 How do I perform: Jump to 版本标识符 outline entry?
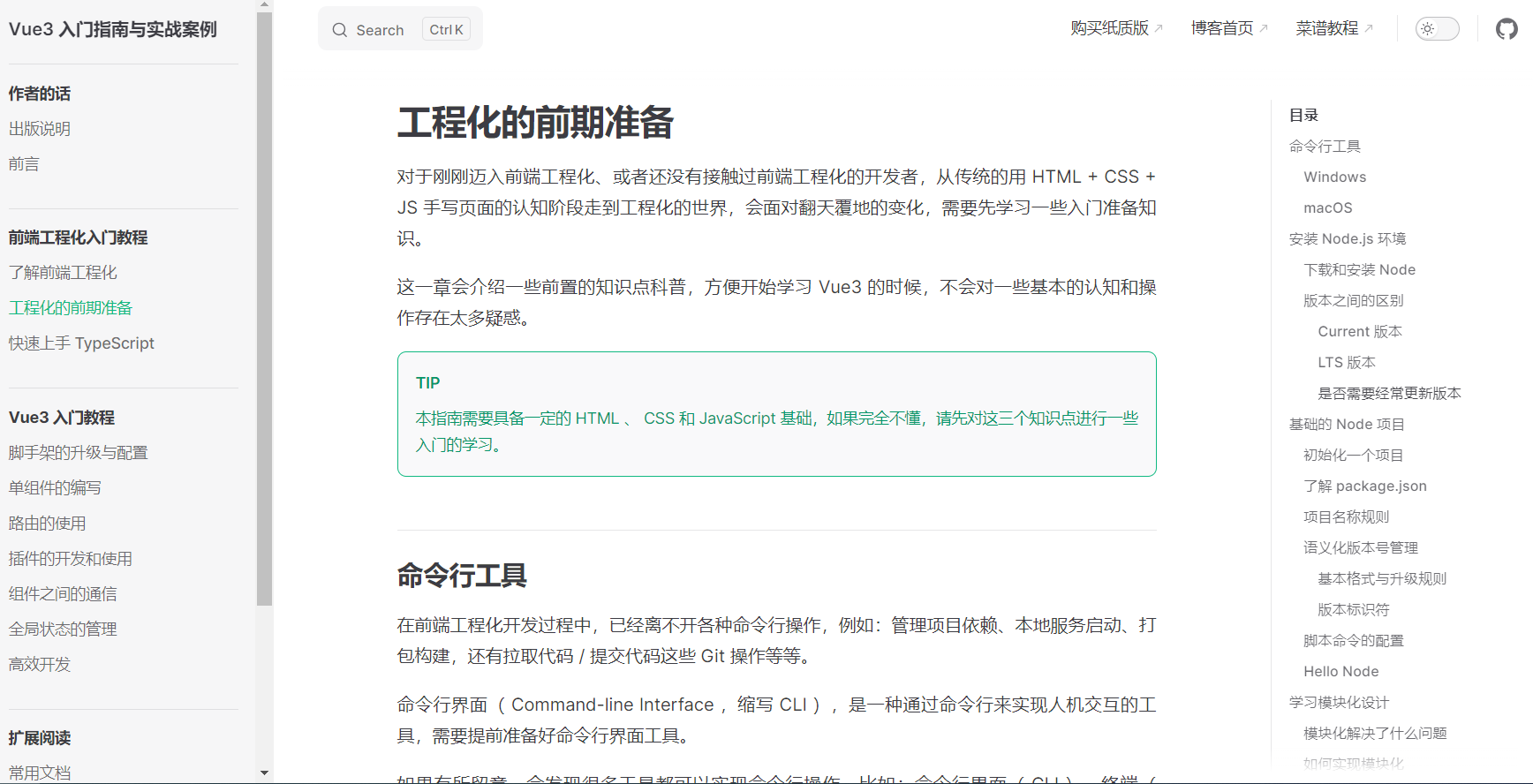click(x=1354, y=610)
